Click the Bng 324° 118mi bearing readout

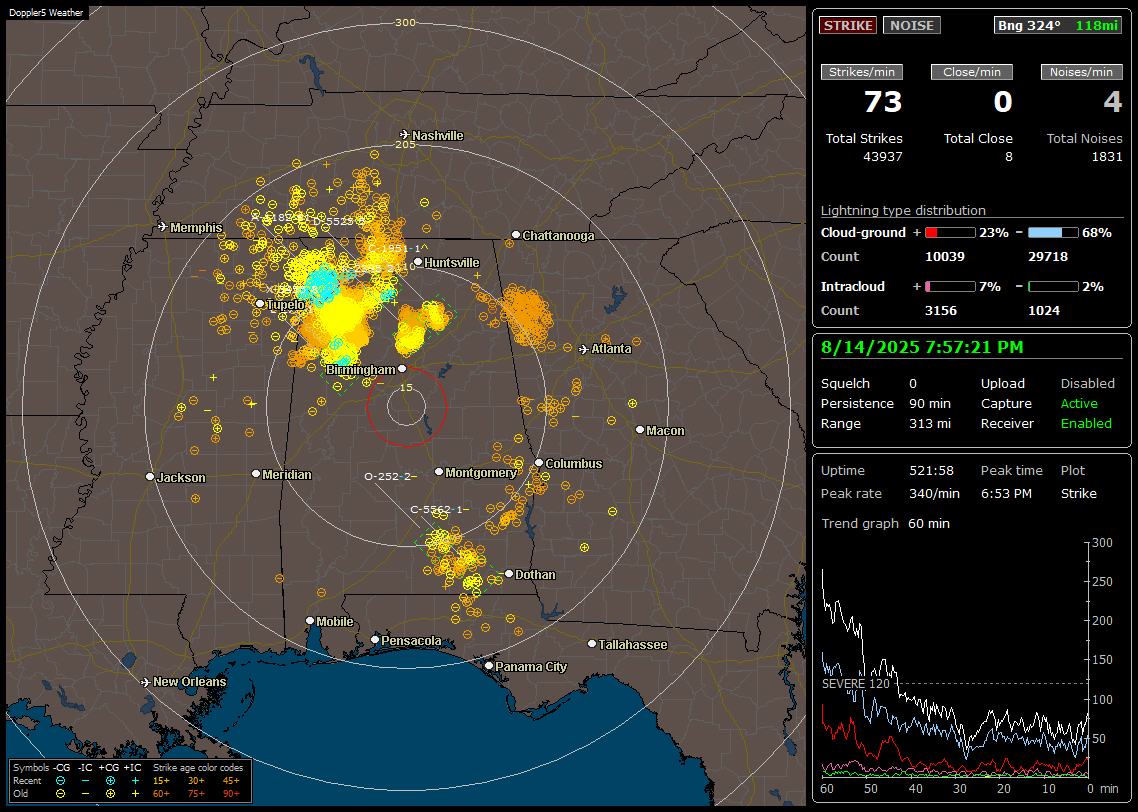tap(1057, 25)
